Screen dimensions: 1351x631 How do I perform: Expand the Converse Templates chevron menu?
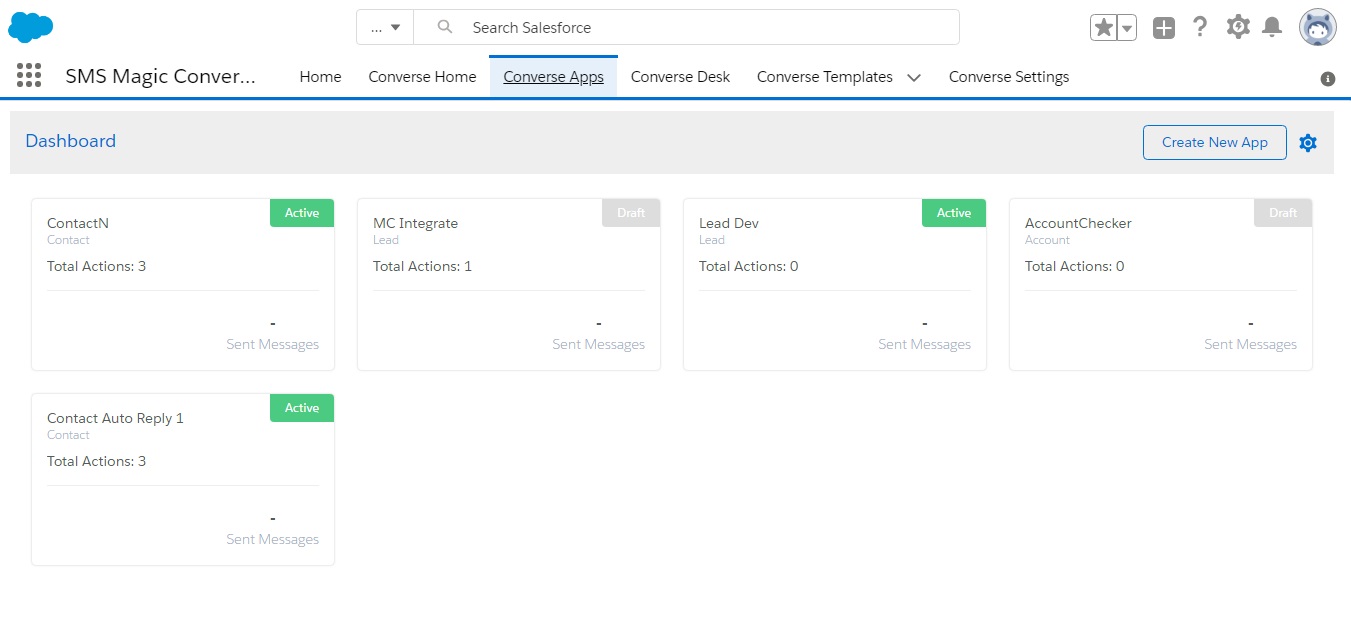[913, 77]
